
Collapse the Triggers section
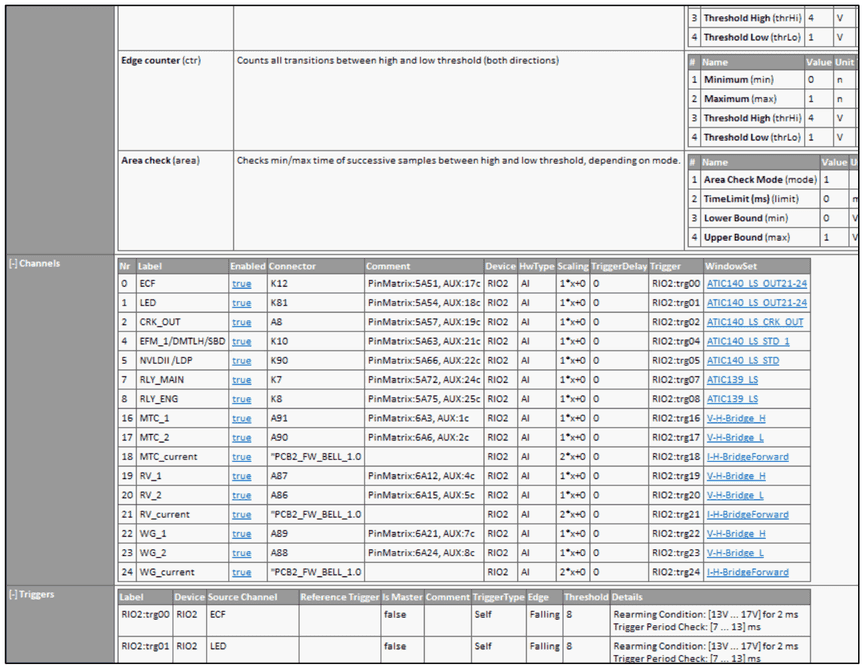(13, 594)
